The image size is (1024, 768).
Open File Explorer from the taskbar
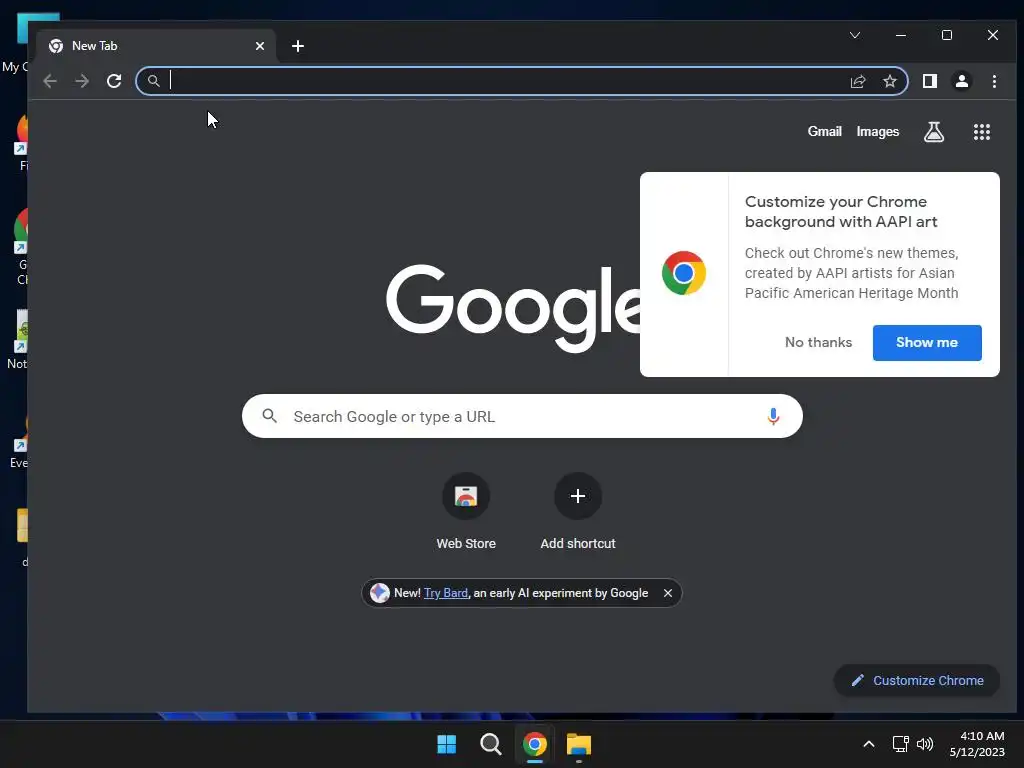click(x=579, y=744)
